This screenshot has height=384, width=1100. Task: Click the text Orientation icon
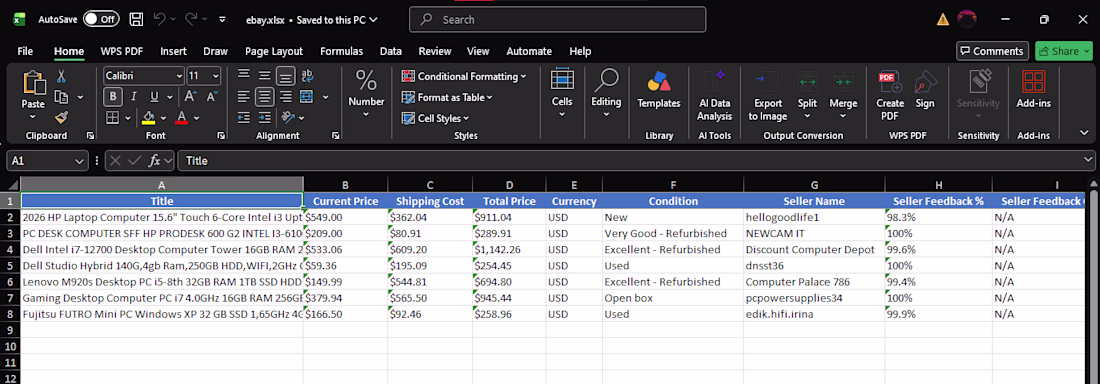287,117
